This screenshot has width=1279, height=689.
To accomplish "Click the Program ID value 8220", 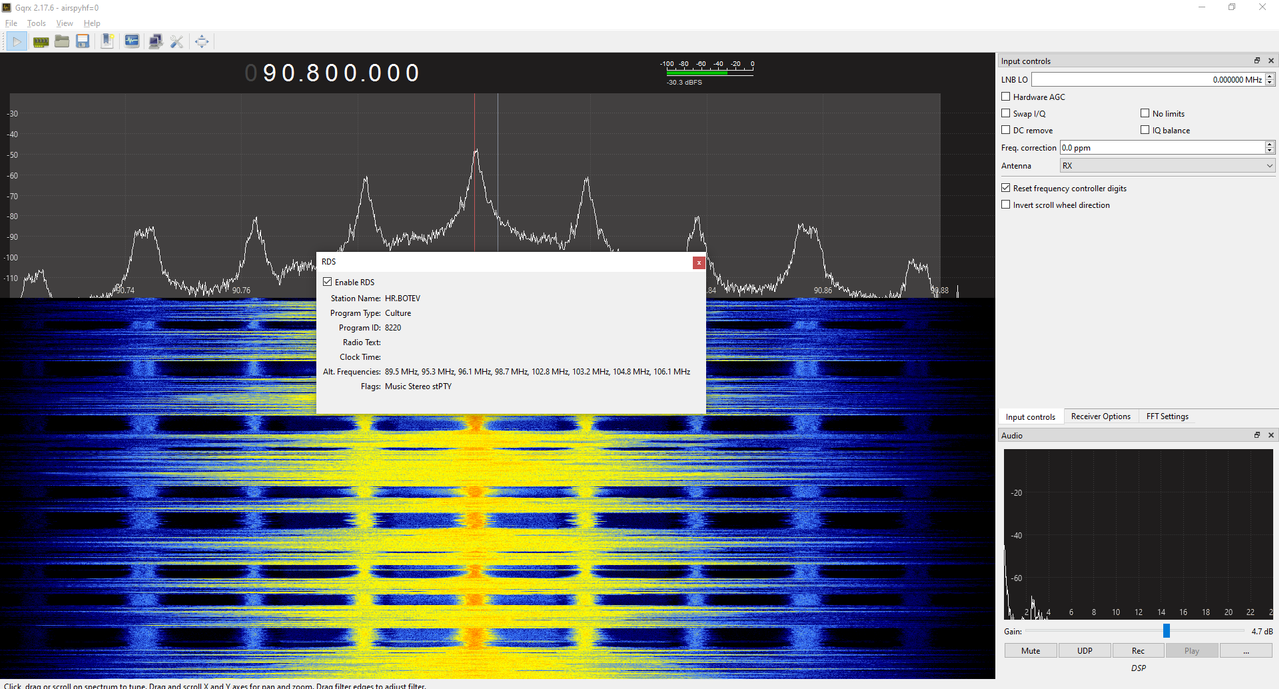I will point(393,327).
